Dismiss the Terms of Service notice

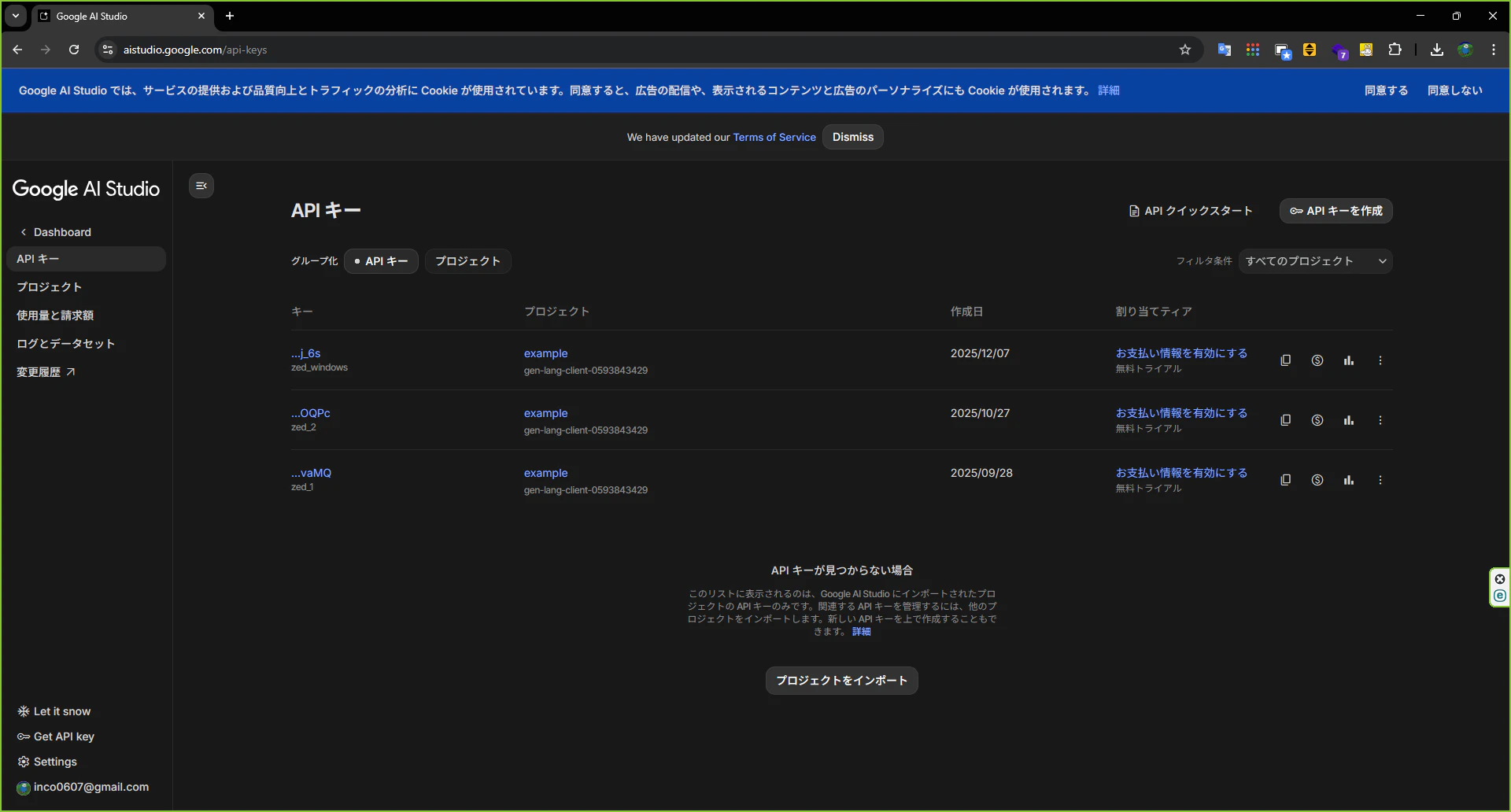pos(852,137)
